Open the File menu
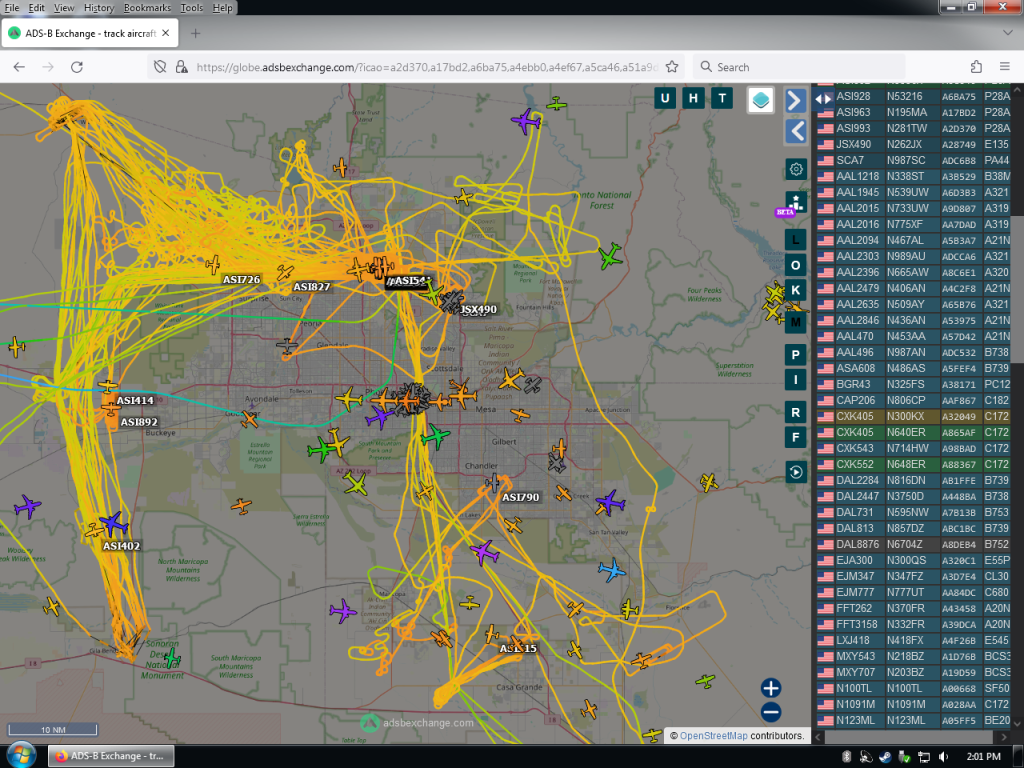 (12, 8)
